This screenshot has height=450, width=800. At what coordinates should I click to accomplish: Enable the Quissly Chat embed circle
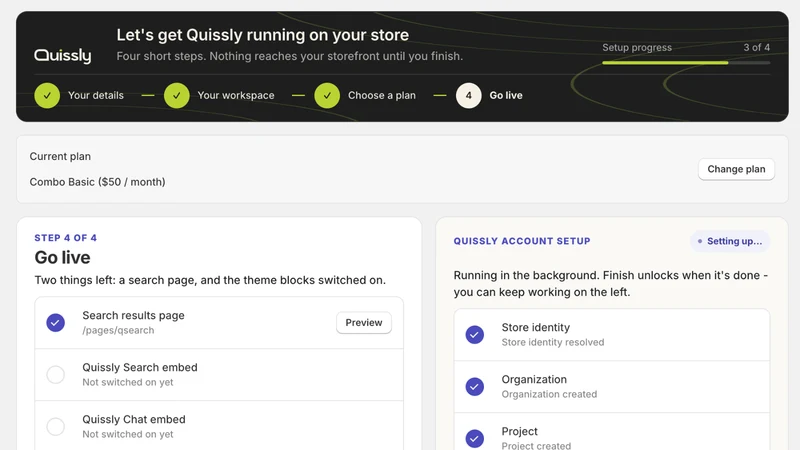pos(56,427)
